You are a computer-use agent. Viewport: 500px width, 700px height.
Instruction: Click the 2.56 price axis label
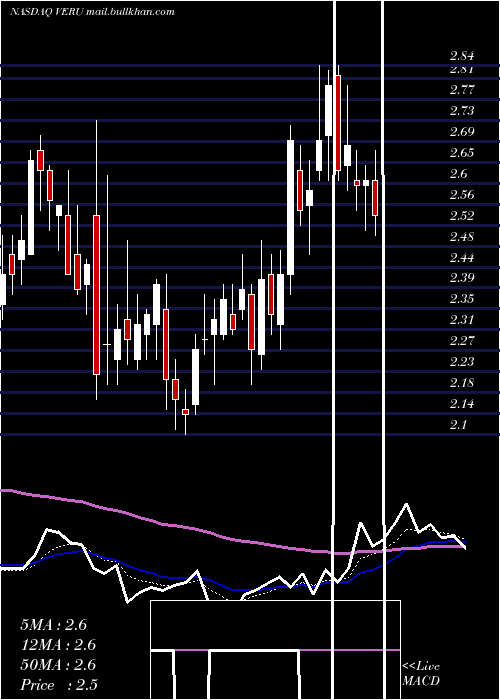pyautogui.click(x=462, y=195)
